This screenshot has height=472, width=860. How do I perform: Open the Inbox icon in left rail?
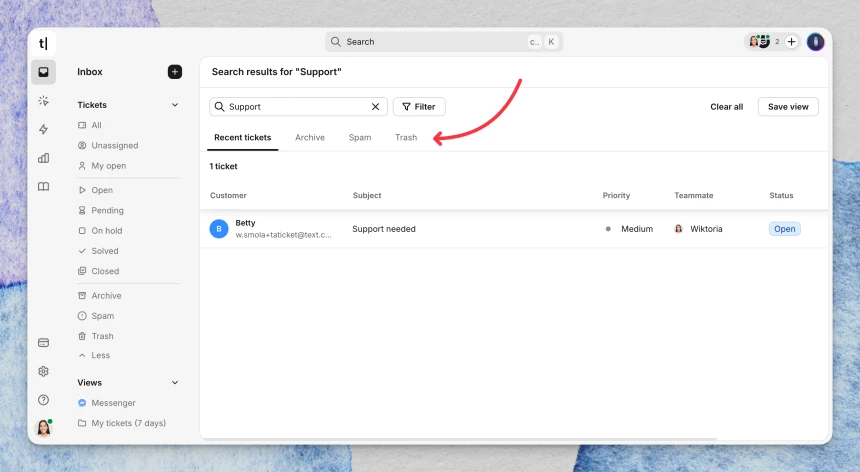coord(43,72)
